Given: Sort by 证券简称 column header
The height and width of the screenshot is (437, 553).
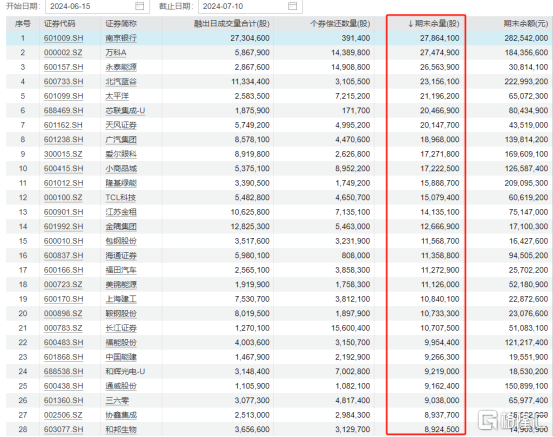Looking at the screenshot, I should 121,24.
